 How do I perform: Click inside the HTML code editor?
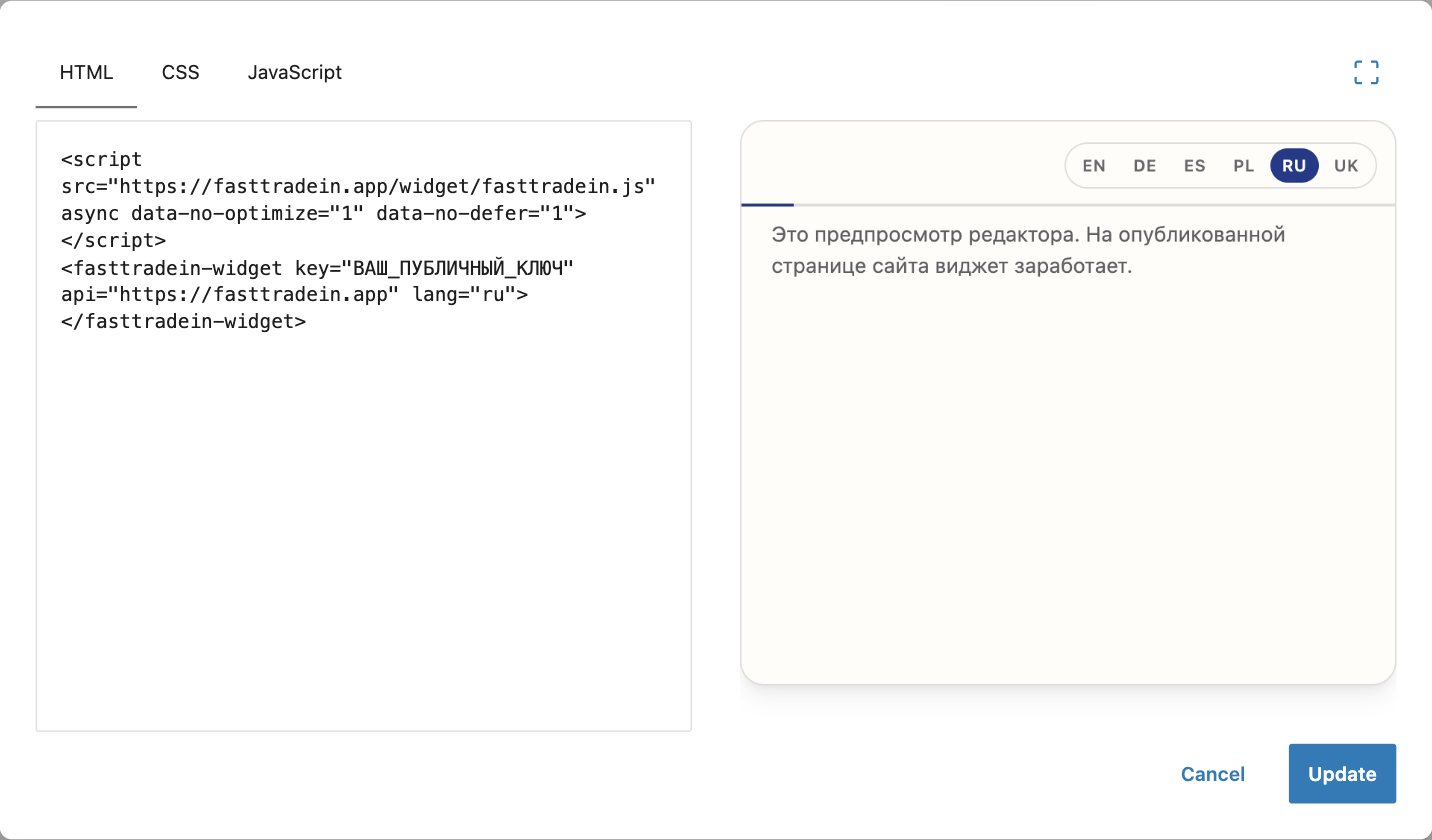tap(364, 426)
